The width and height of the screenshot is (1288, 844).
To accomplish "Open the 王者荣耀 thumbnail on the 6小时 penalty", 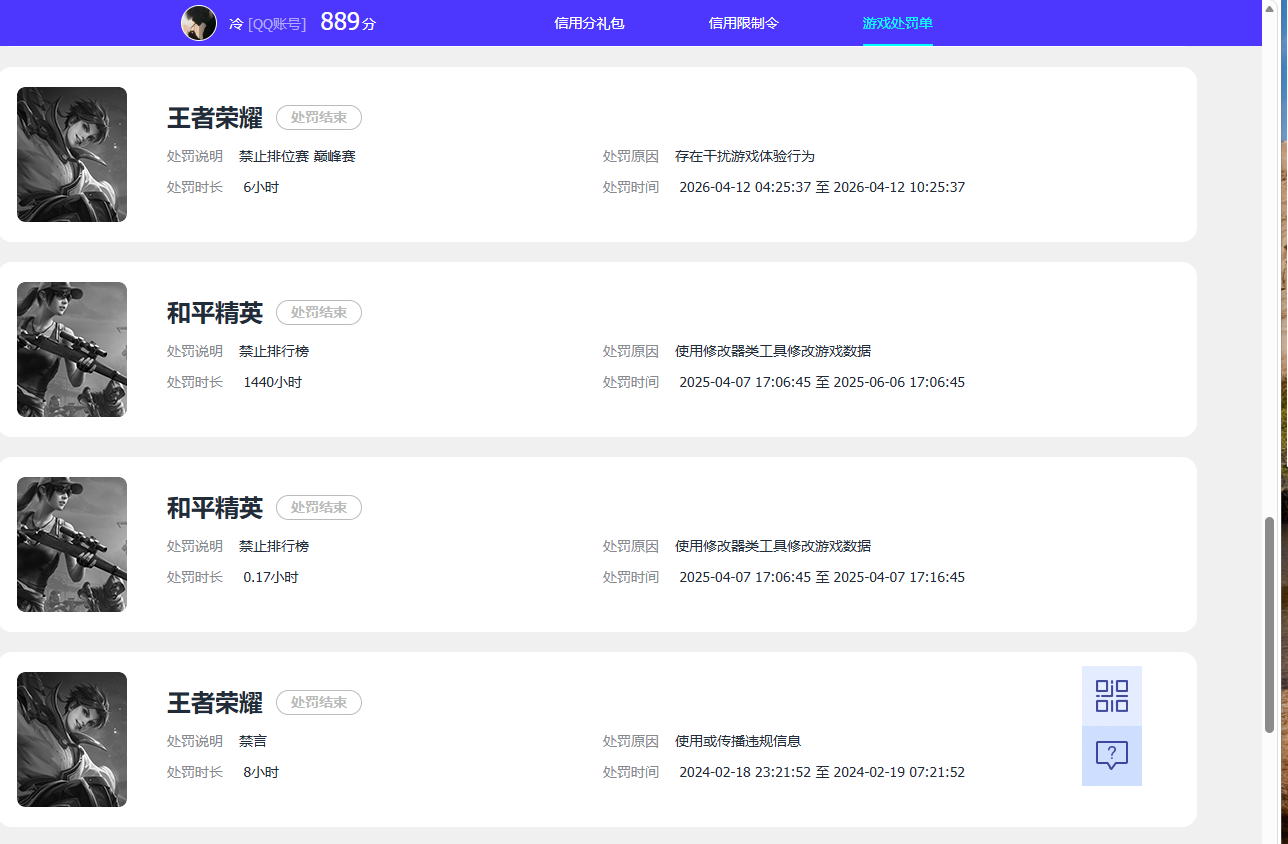I will point(72,154).
